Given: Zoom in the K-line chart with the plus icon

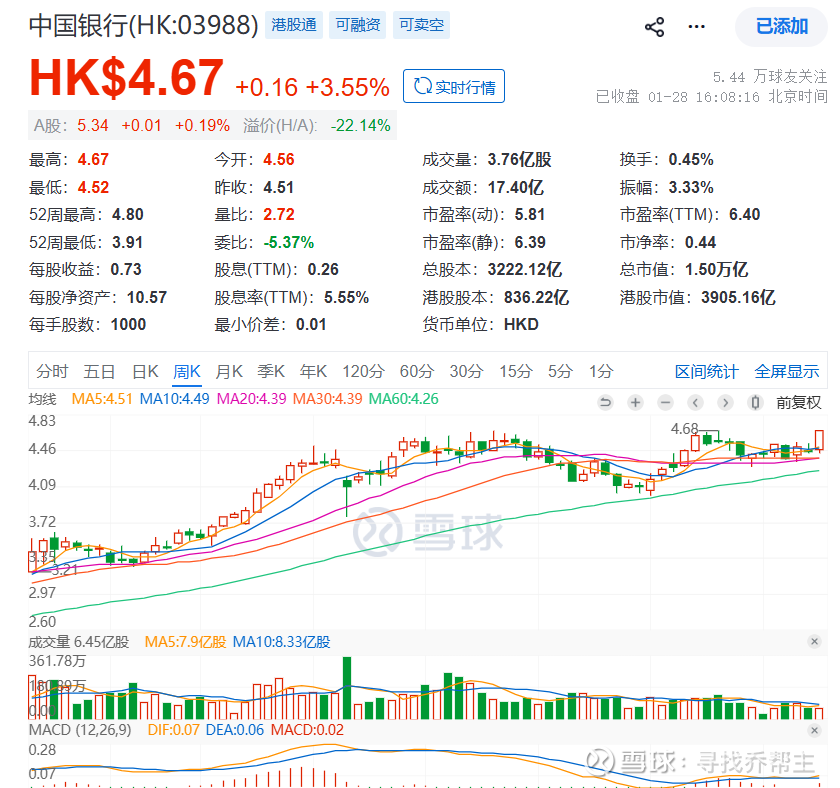Looking at the screenshot, I should click(x=635, y=402).
